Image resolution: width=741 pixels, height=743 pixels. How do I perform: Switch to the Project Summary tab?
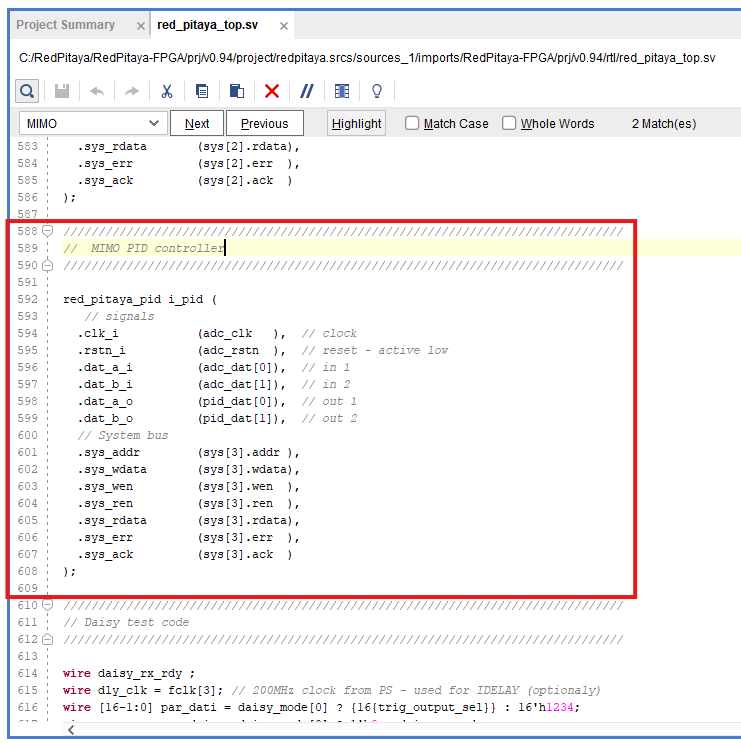[x=65, y=25]
